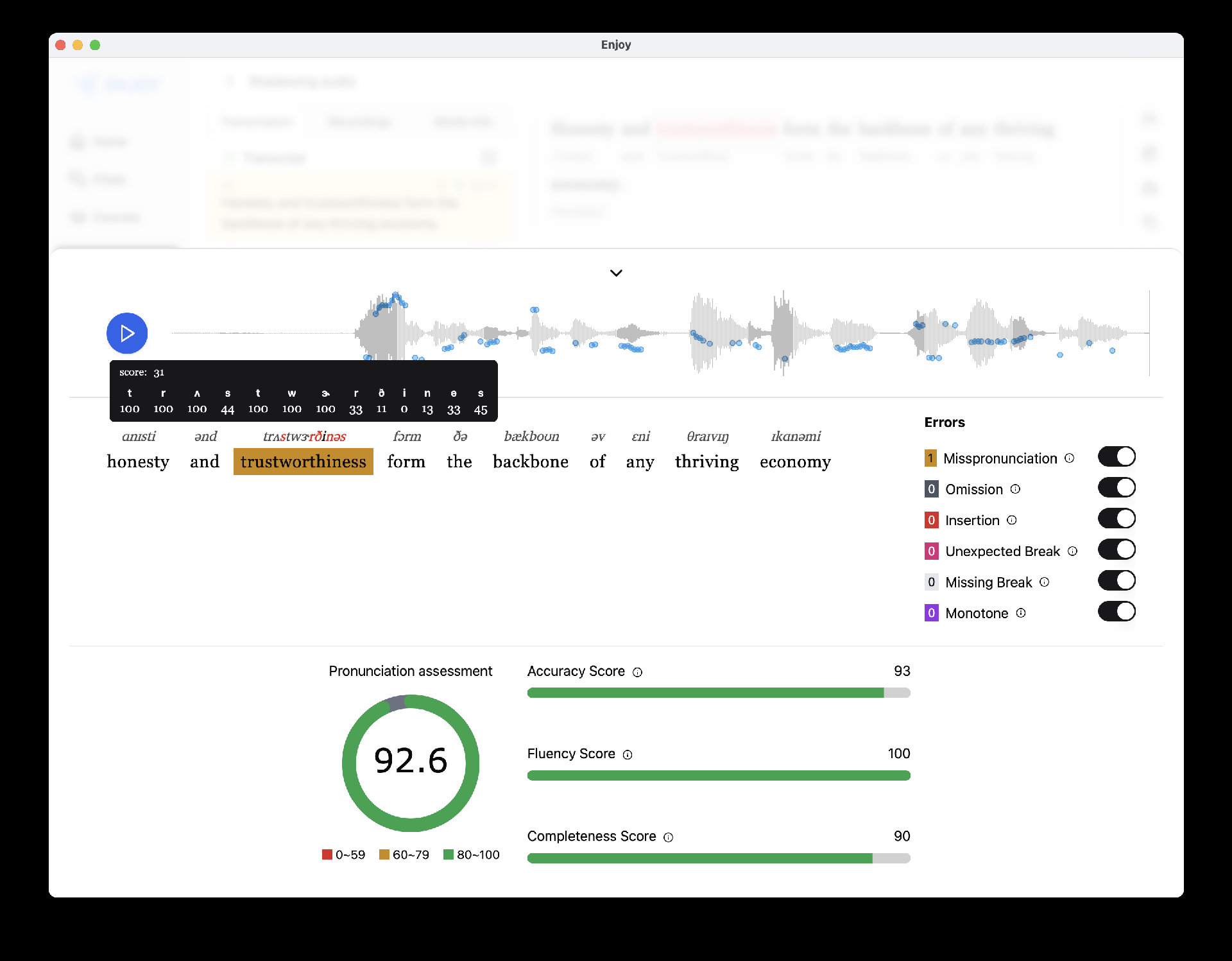Click the word thriving
This screenshot has height=961, width=1232.
coord(706,462)
